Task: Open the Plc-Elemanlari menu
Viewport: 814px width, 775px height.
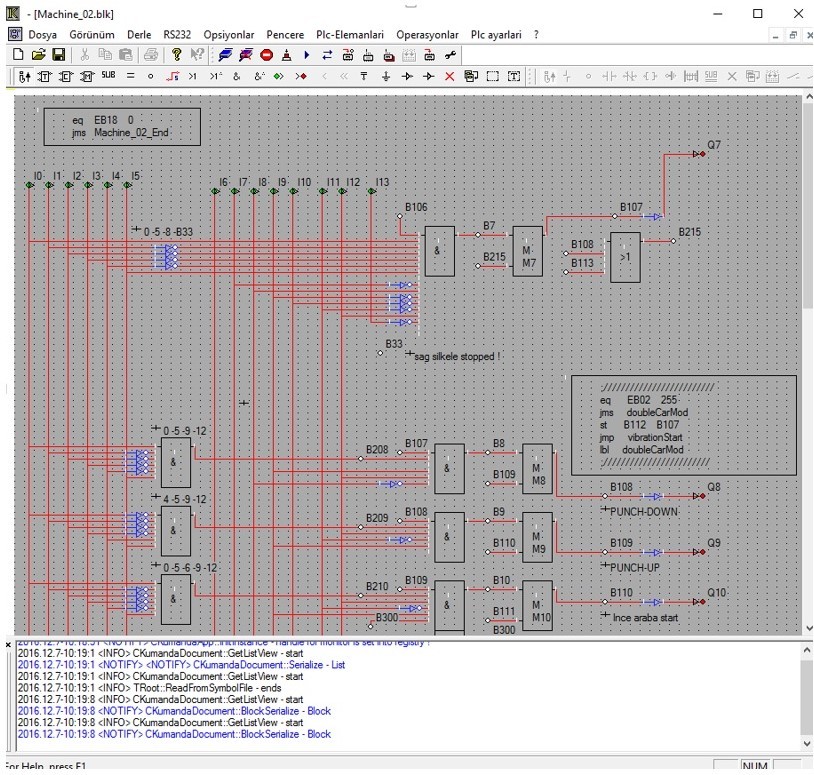Action: (x=350, y=35)
